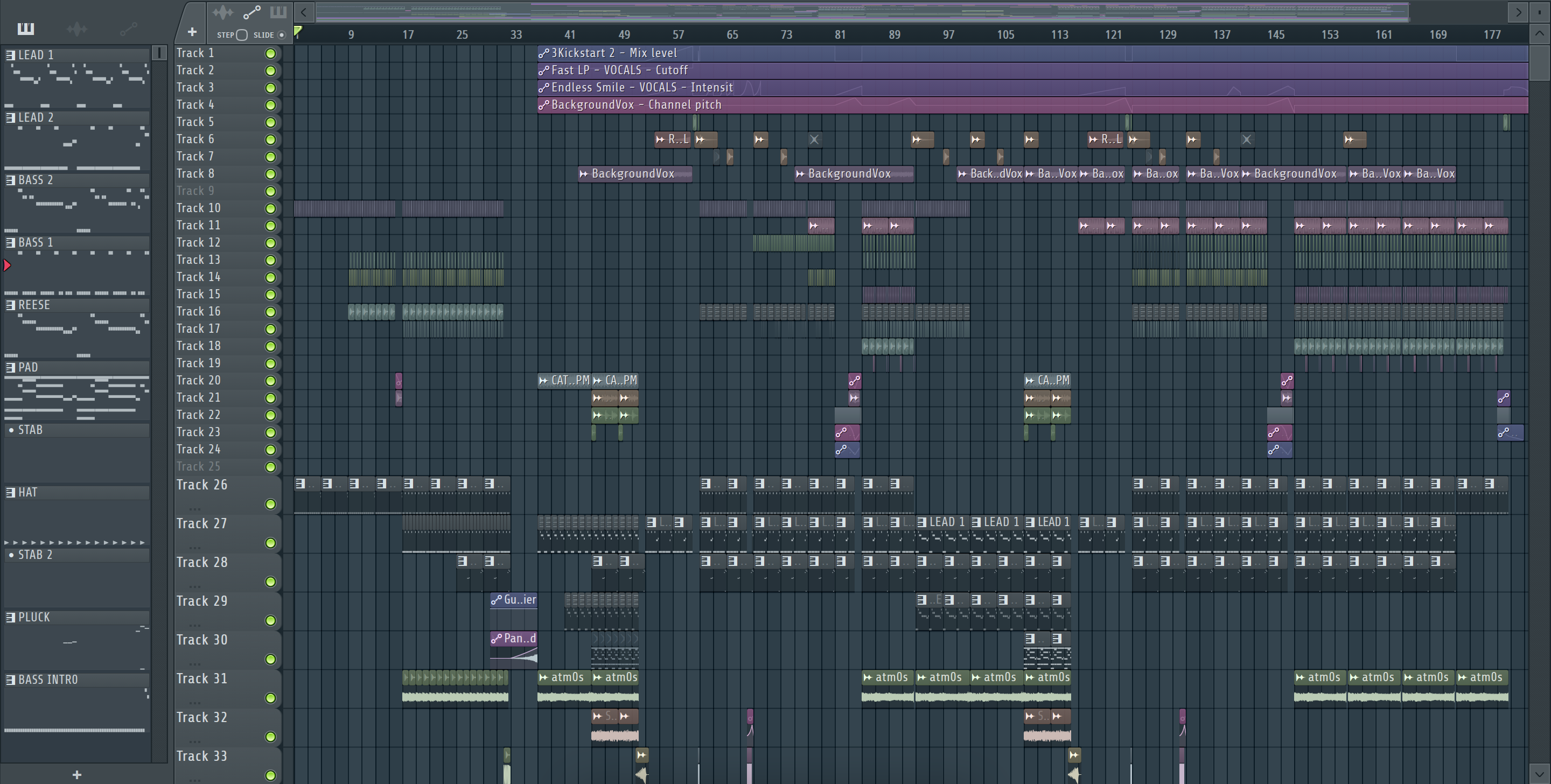This screenshot has width=1551, height=784.
Task: Click the Track 27 header label
Action: tap(202, 524)
